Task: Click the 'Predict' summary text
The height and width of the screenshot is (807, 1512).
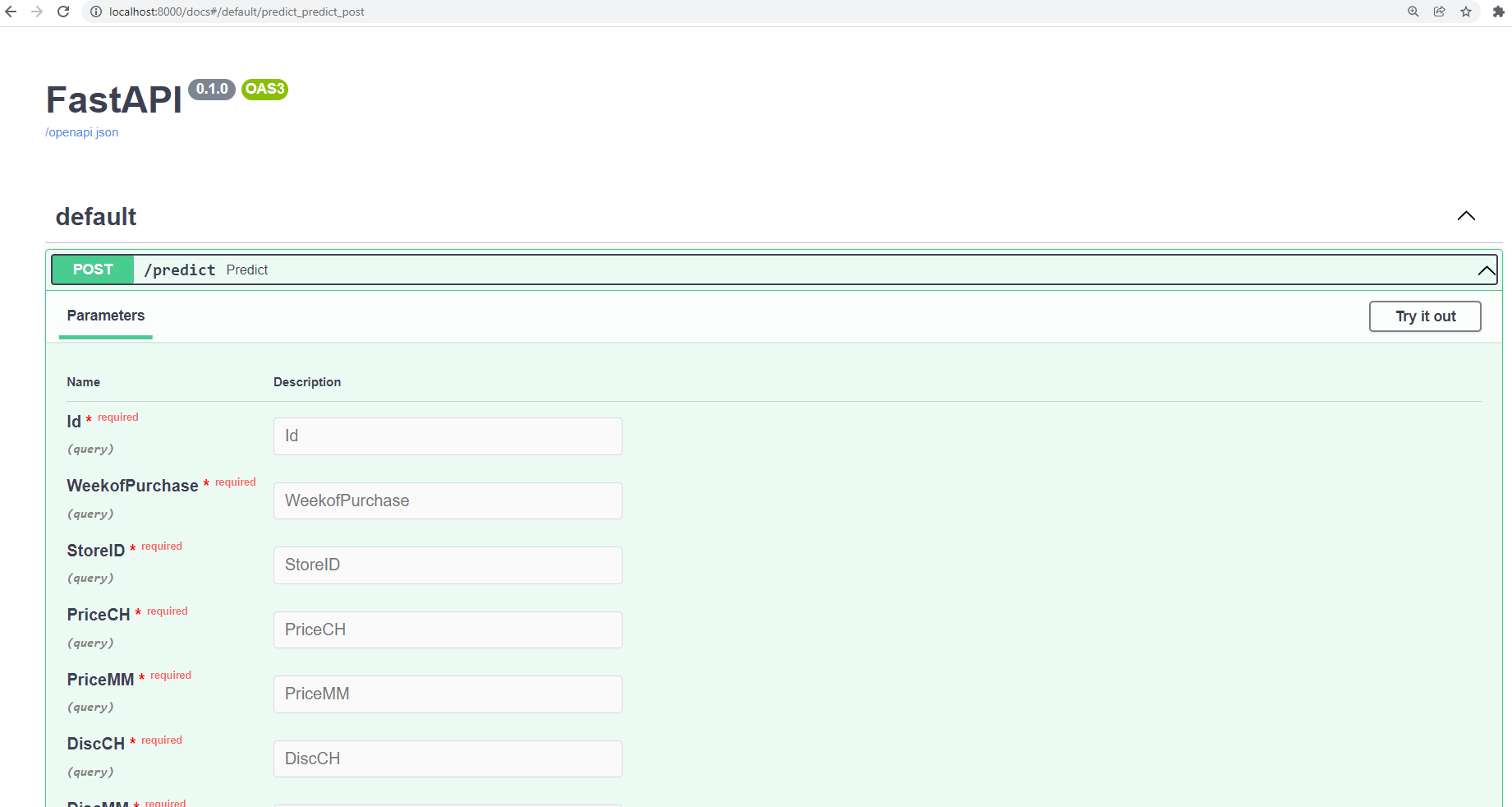Action: pos(247,270)
